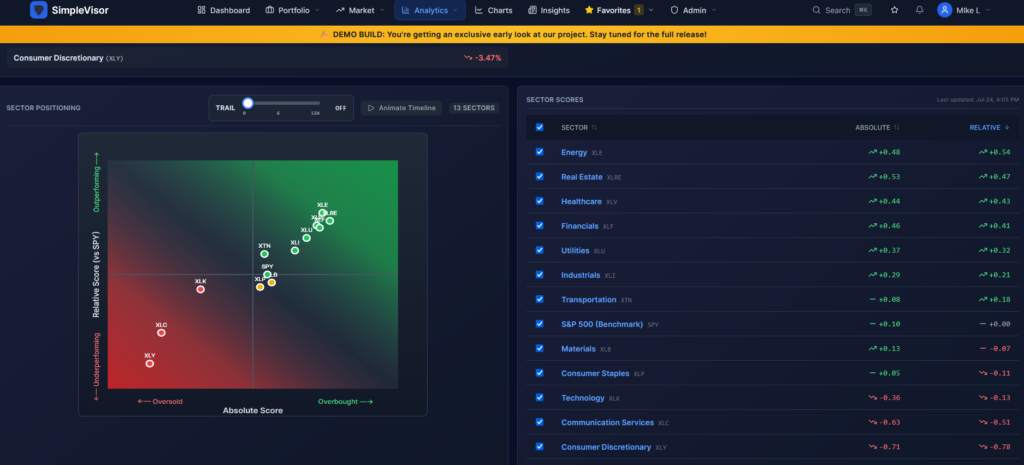Uncheck the Financials checkbox
Viewport: 1024px width, 465px height.
click(x=539, y=225)
